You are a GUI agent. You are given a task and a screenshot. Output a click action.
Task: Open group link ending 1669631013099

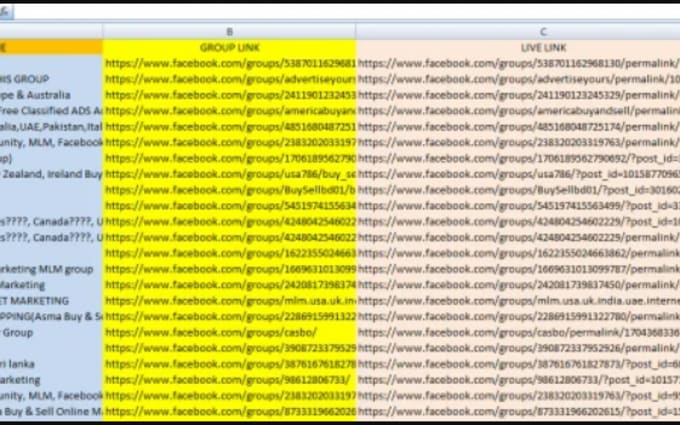(229, 269)
